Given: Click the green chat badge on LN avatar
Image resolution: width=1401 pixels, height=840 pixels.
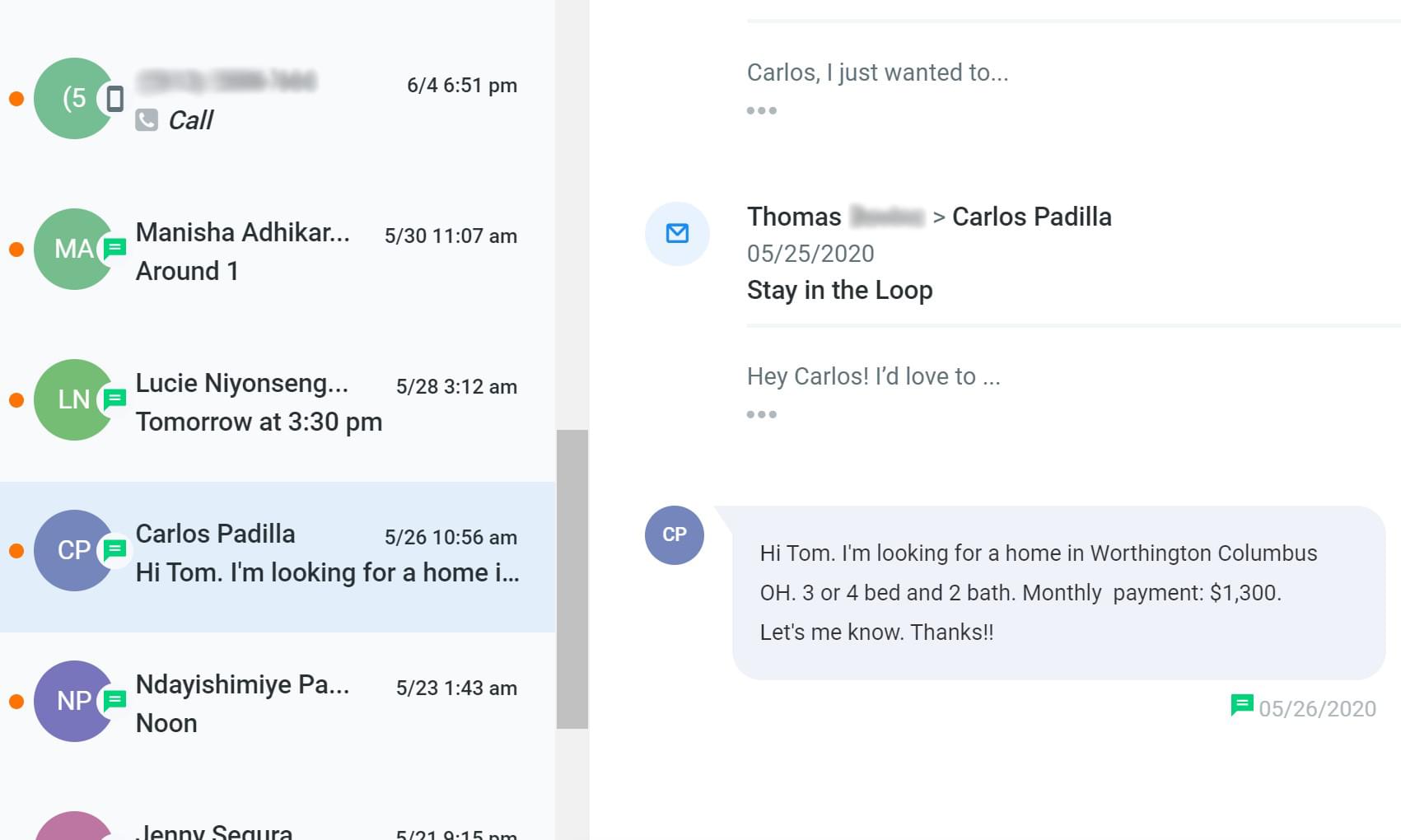Looking at the screenshot, I should coord(114,399).
